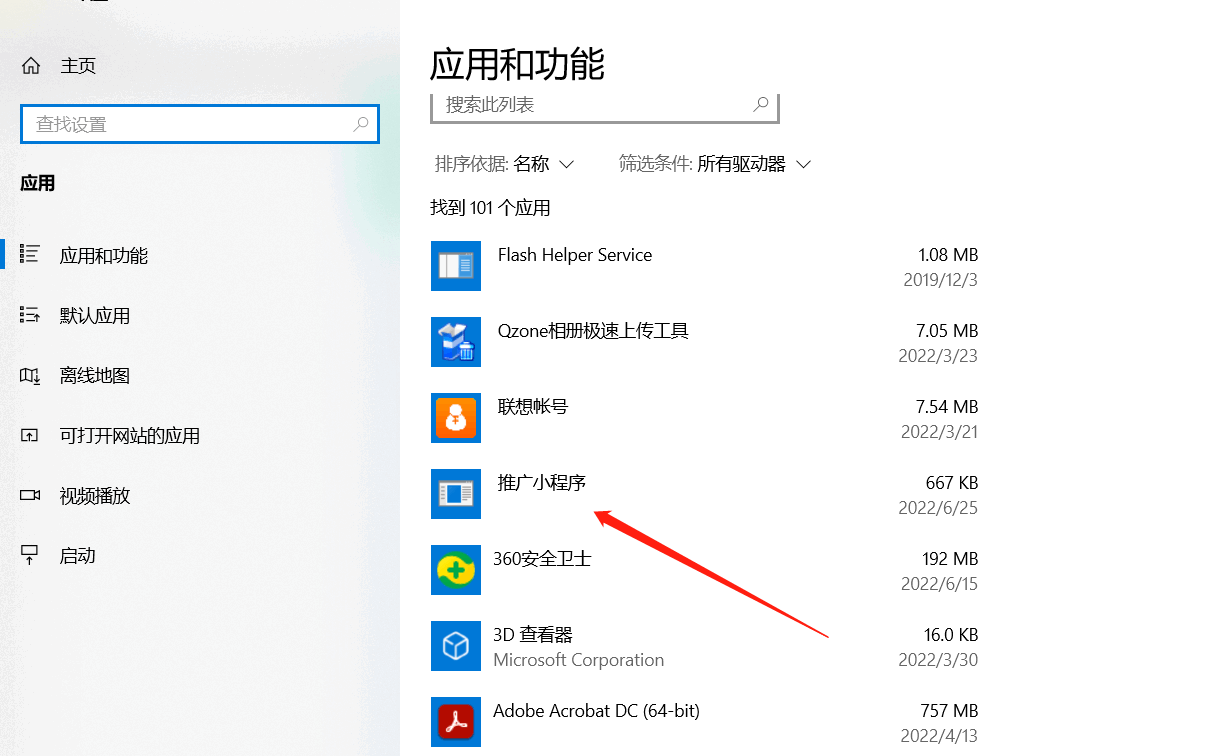Click the Flash Helper Service app icon

(456, 266)
